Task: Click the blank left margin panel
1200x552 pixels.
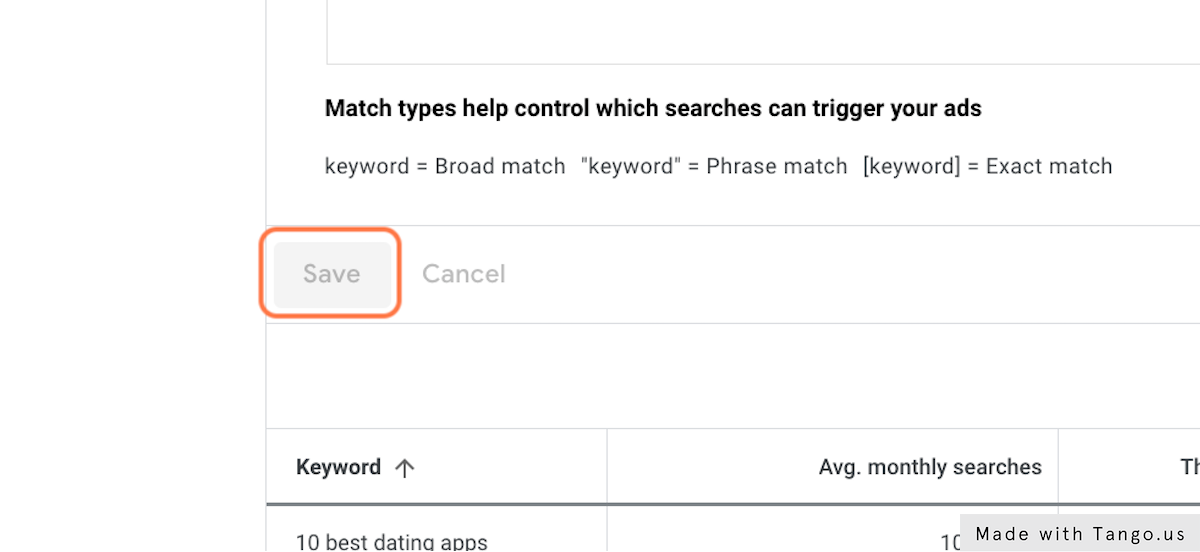Action: coord(130,300)
